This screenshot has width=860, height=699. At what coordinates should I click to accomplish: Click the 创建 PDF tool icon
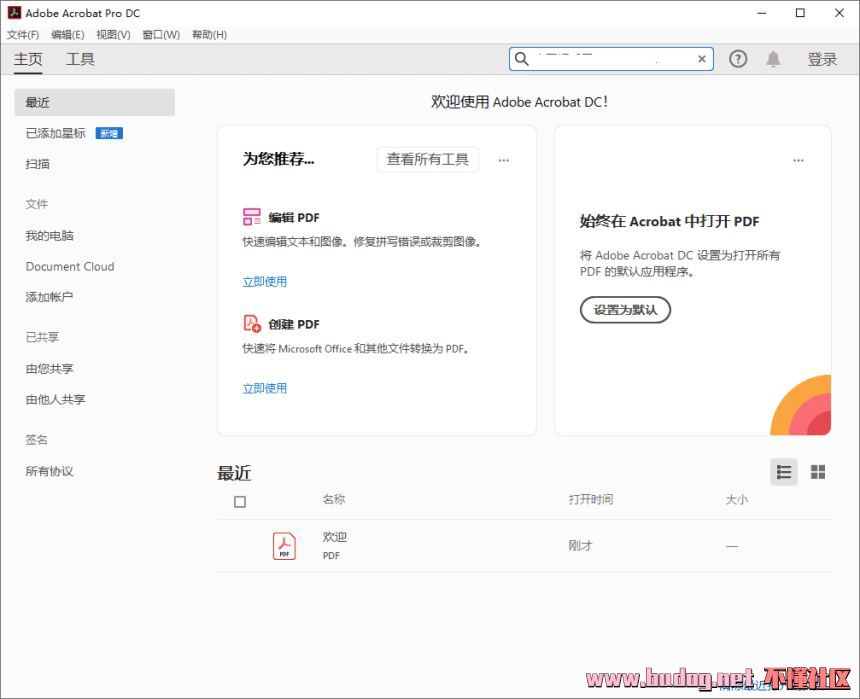(252, 323)
